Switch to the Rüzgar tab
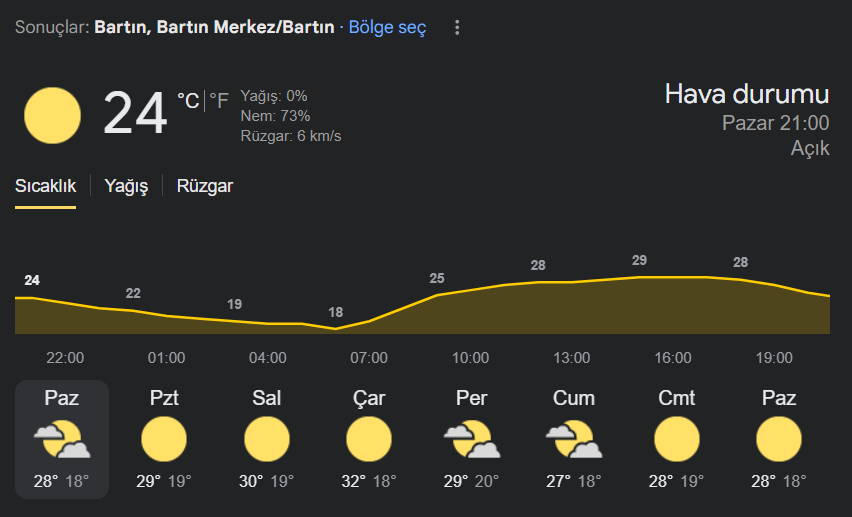The height and width of the screenshot is (517, 852). tap(205, 186)
